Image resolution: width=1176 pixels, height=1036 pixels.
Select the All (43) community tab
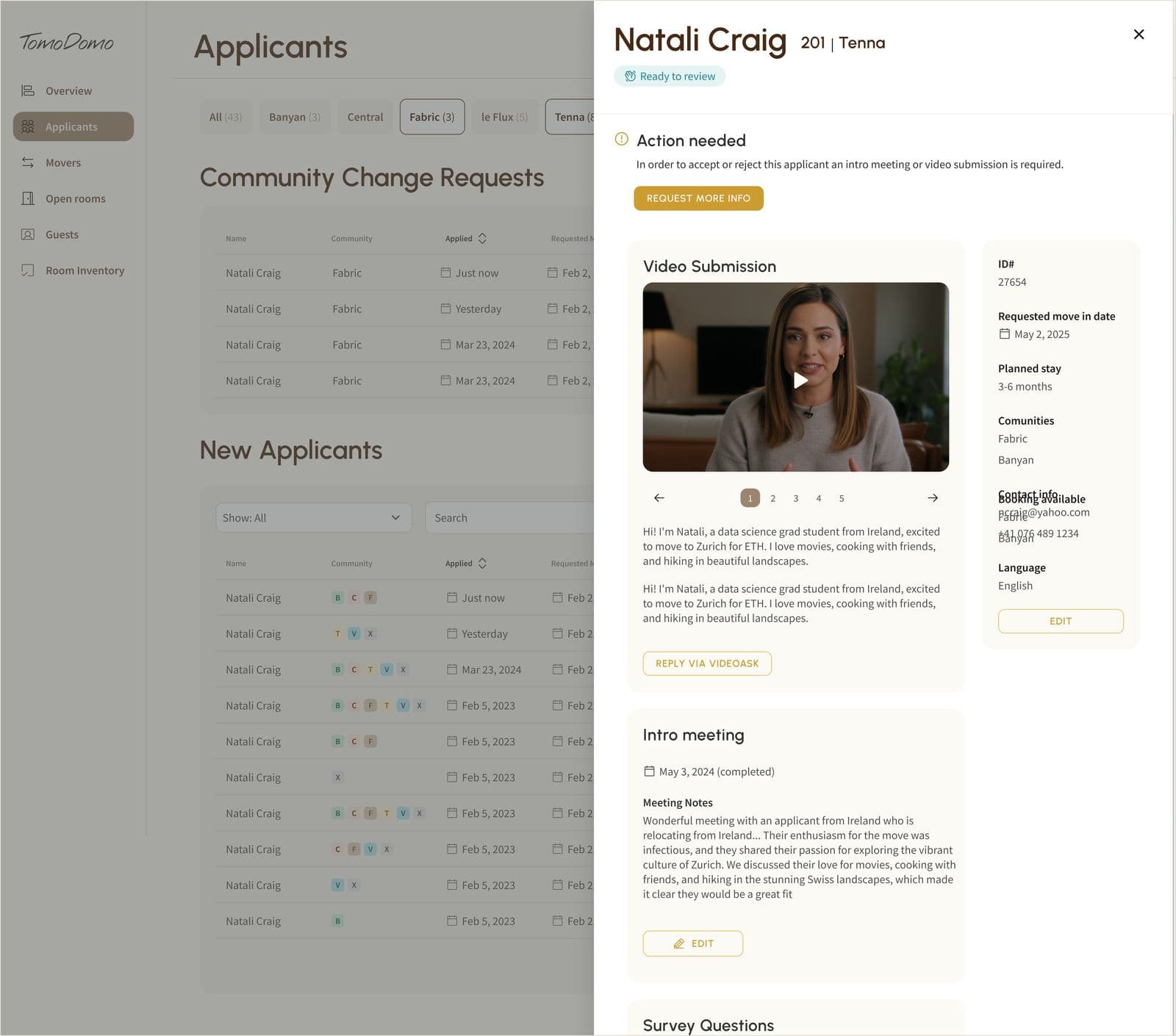point(226,117)
